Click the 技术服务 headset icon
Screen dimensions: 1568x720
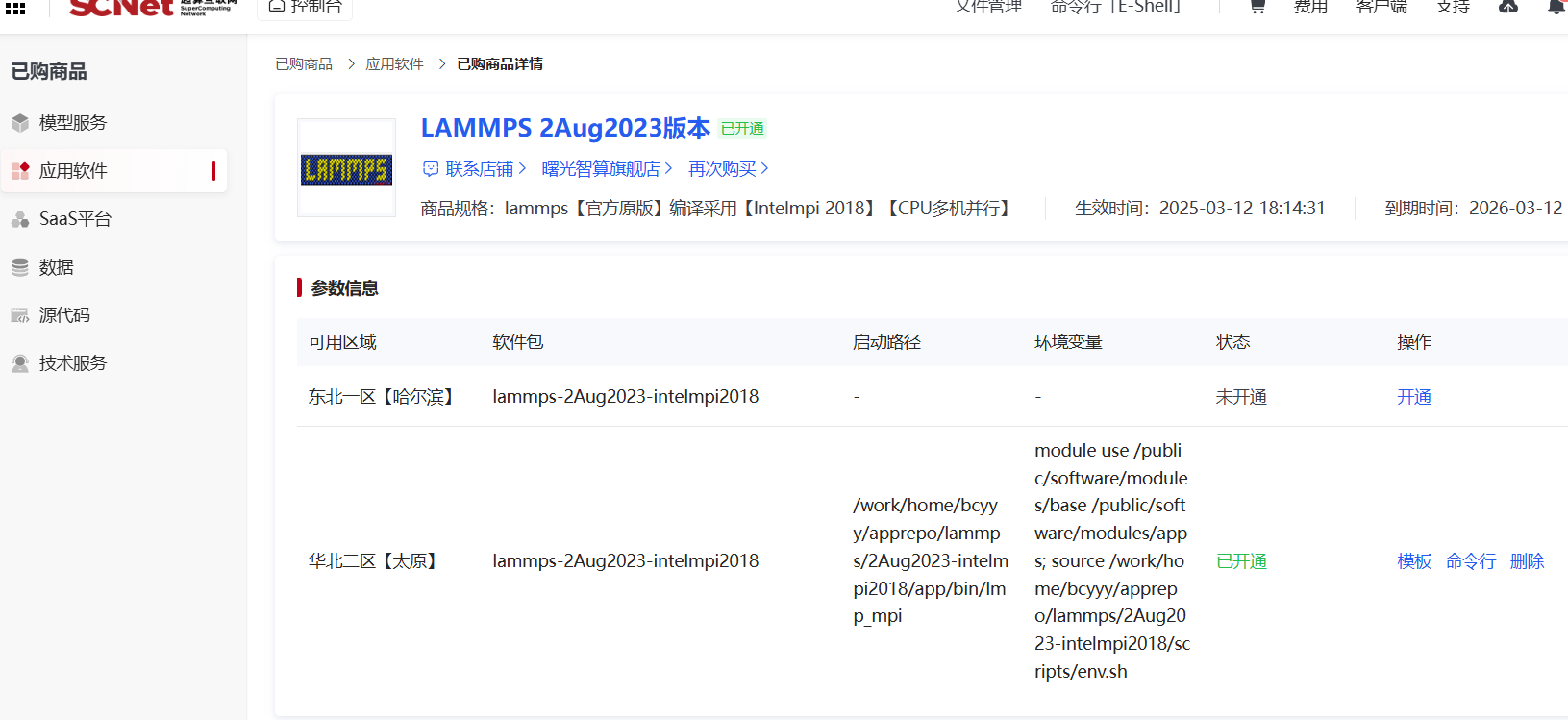coord(20,363)
